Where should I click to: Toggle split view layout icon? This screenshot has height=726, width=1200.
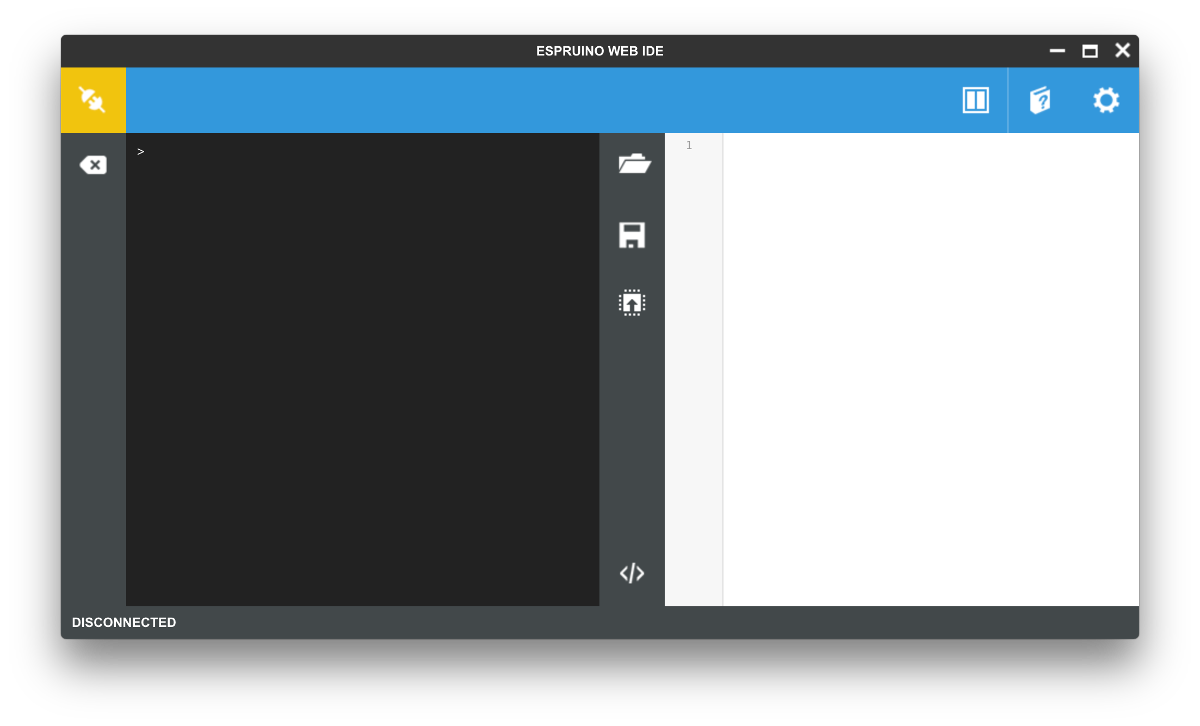click(976, 100)
